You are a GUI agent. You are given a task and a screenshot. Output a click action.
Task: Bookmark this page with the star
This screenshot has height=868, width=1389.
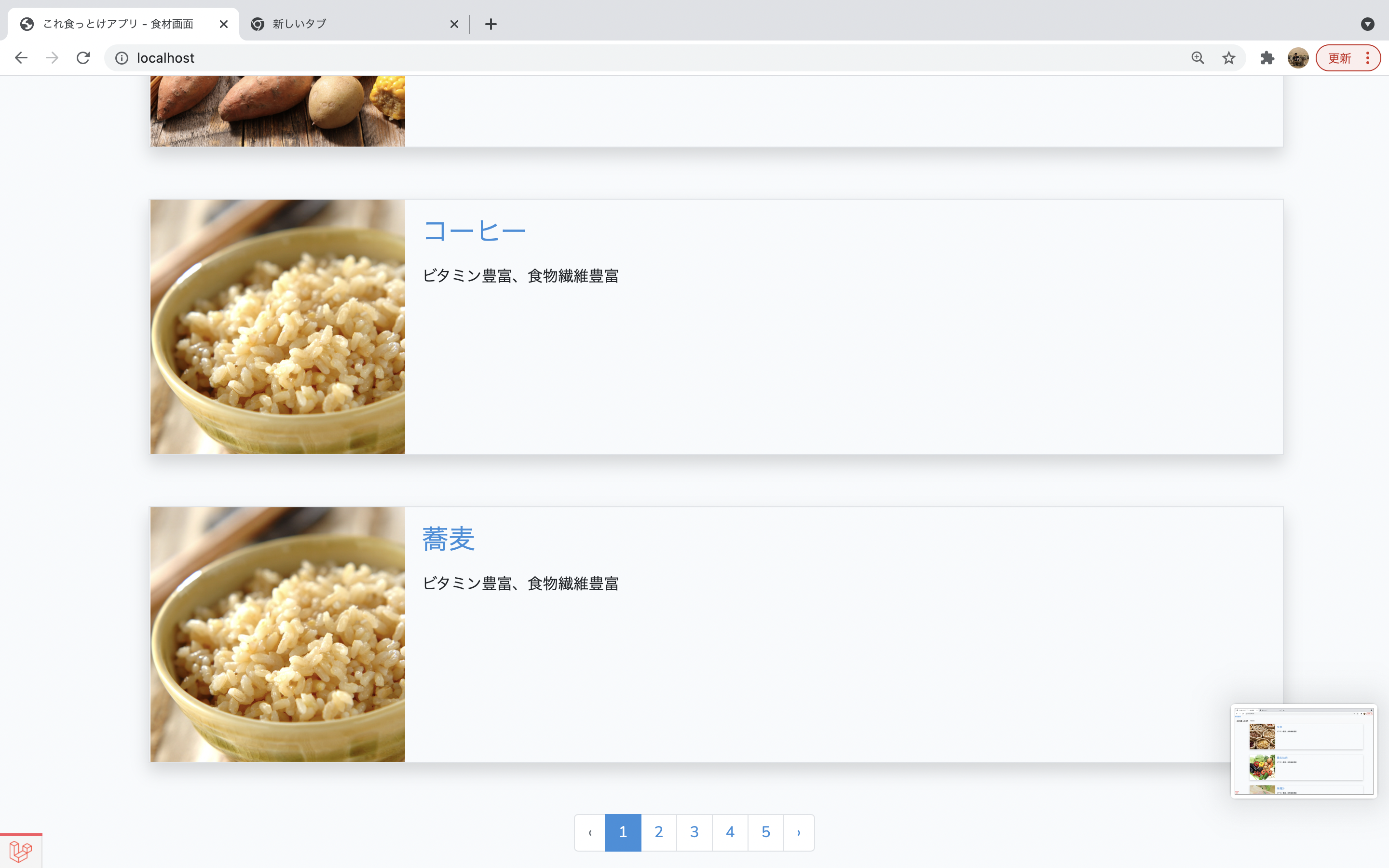click(1228, 58)
